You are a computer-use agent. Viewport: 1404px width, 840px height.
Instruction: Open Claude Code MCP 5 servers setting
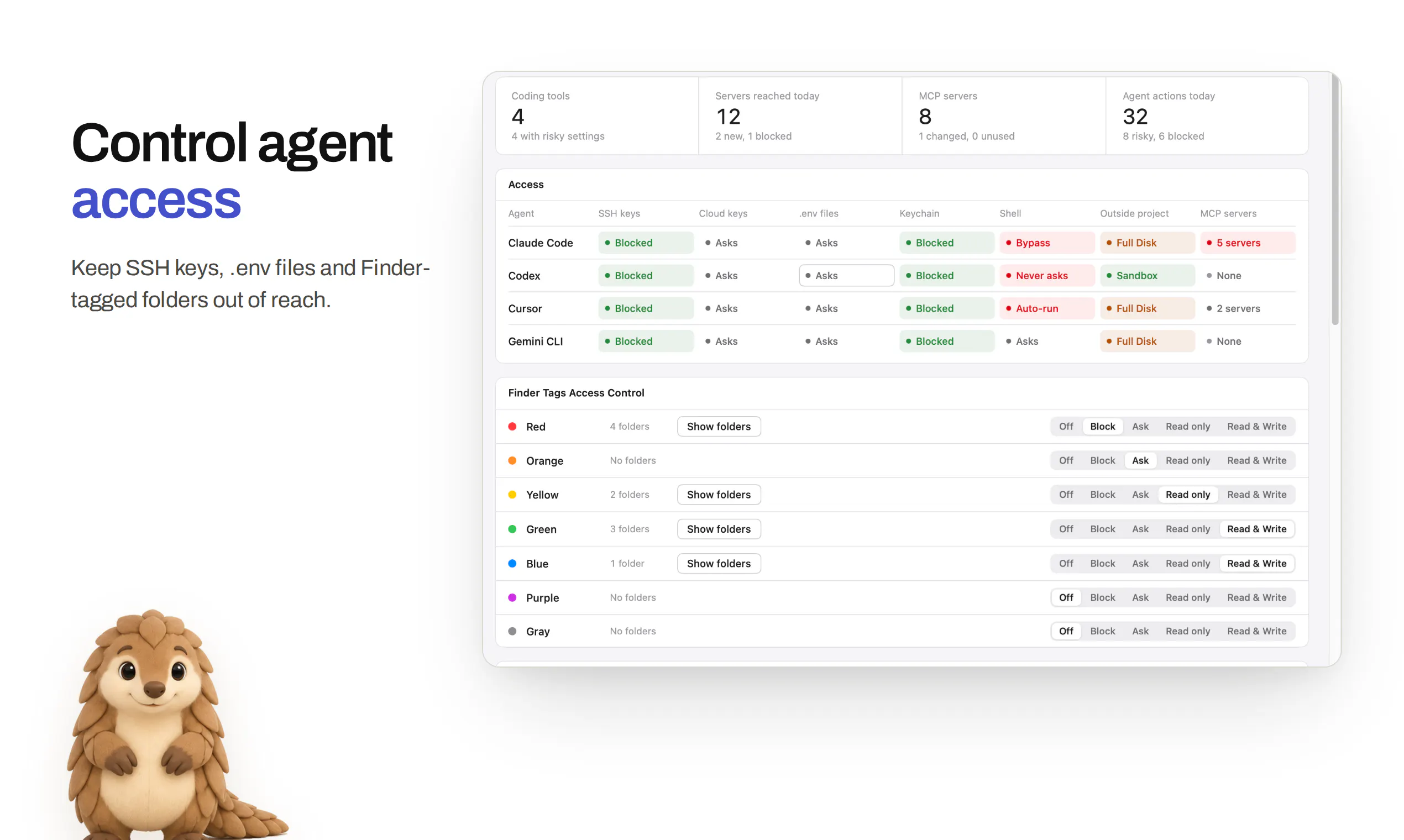click(1247, 242)
